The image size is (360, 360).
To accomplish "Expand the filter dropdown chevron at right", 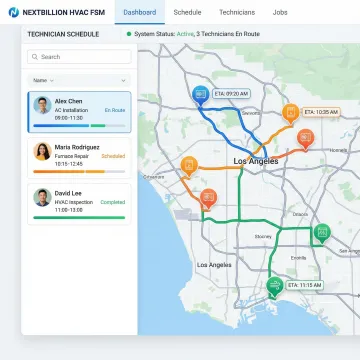I will point(123,81).
